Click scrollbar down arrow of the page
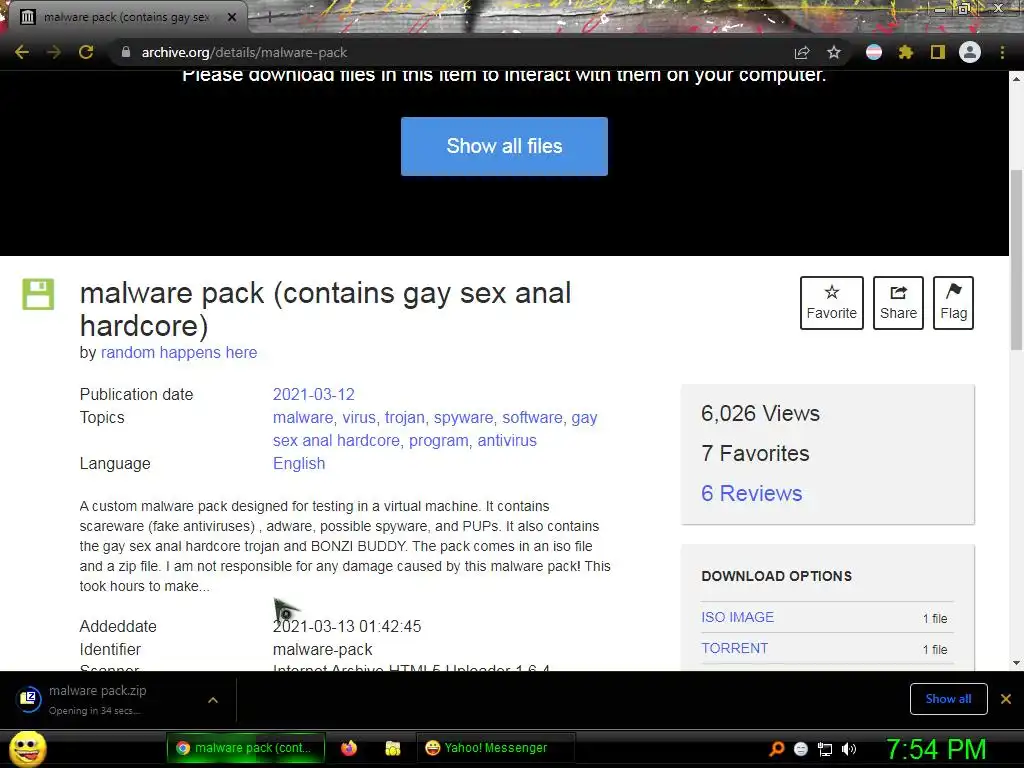 (1016, 663)
